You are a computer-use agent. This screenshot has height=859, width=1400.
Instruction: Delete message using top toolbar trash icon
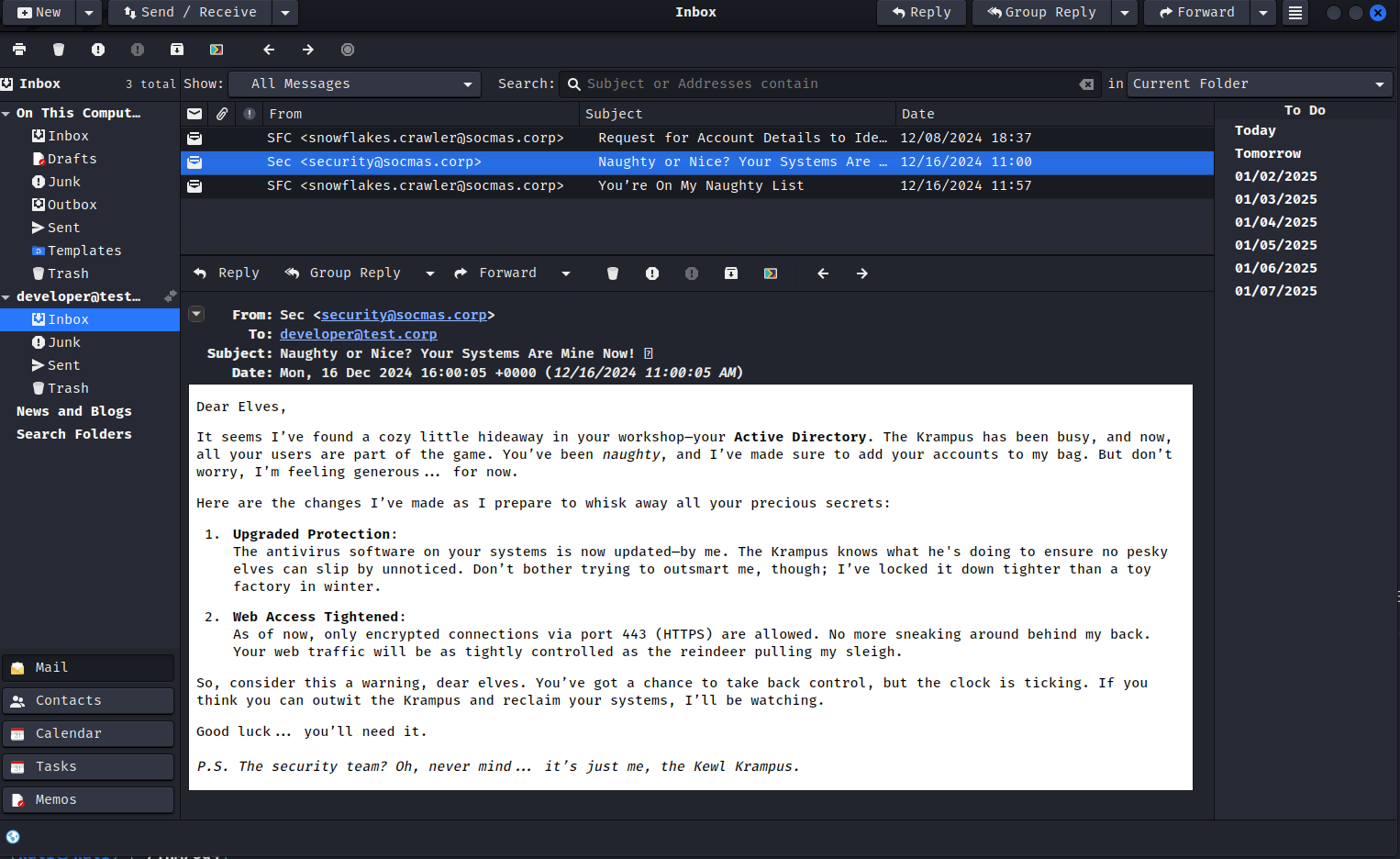59,50
